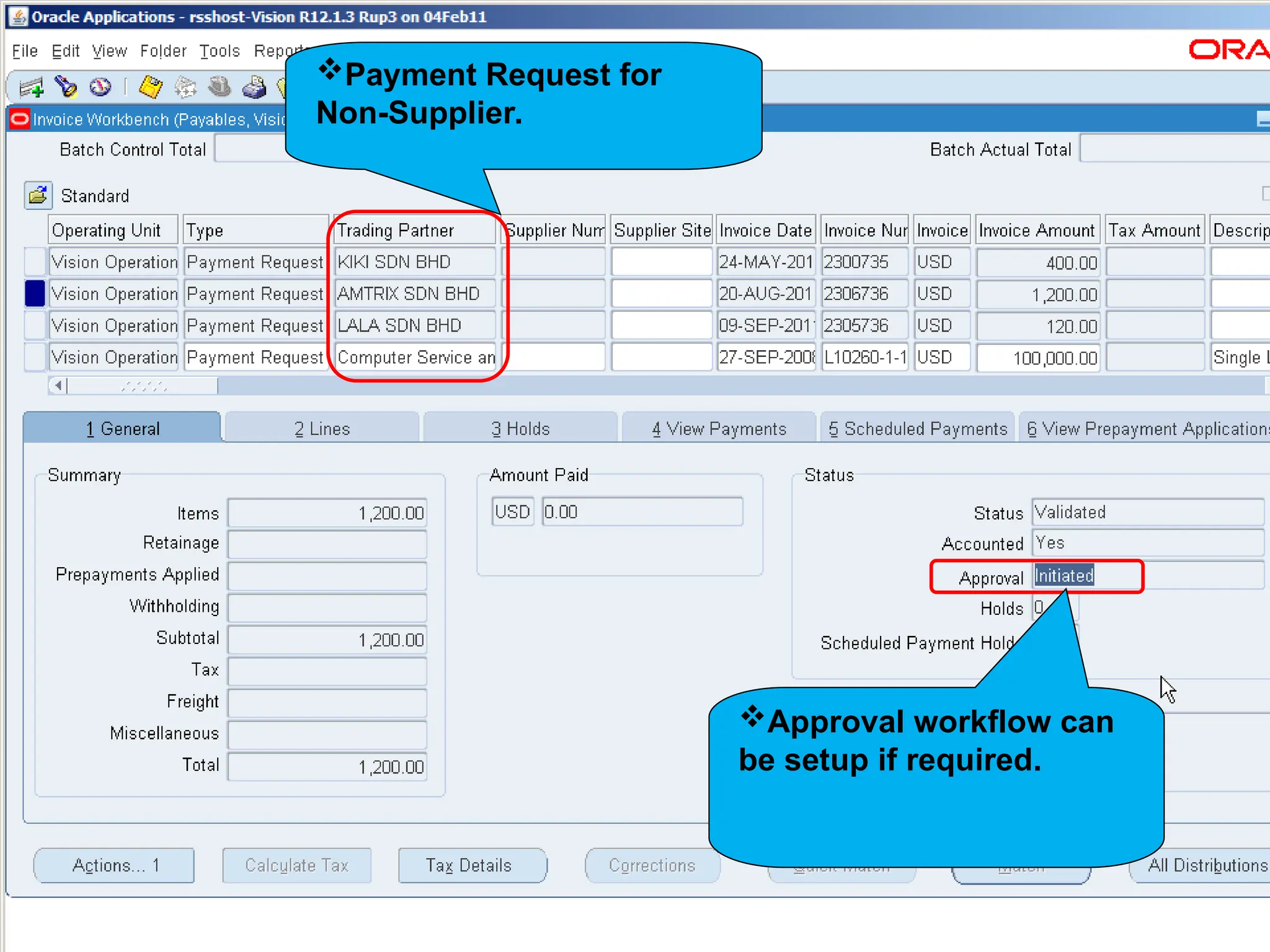
Task: Click the invoice amount 100,000.00 cell
Action: 1037,357
